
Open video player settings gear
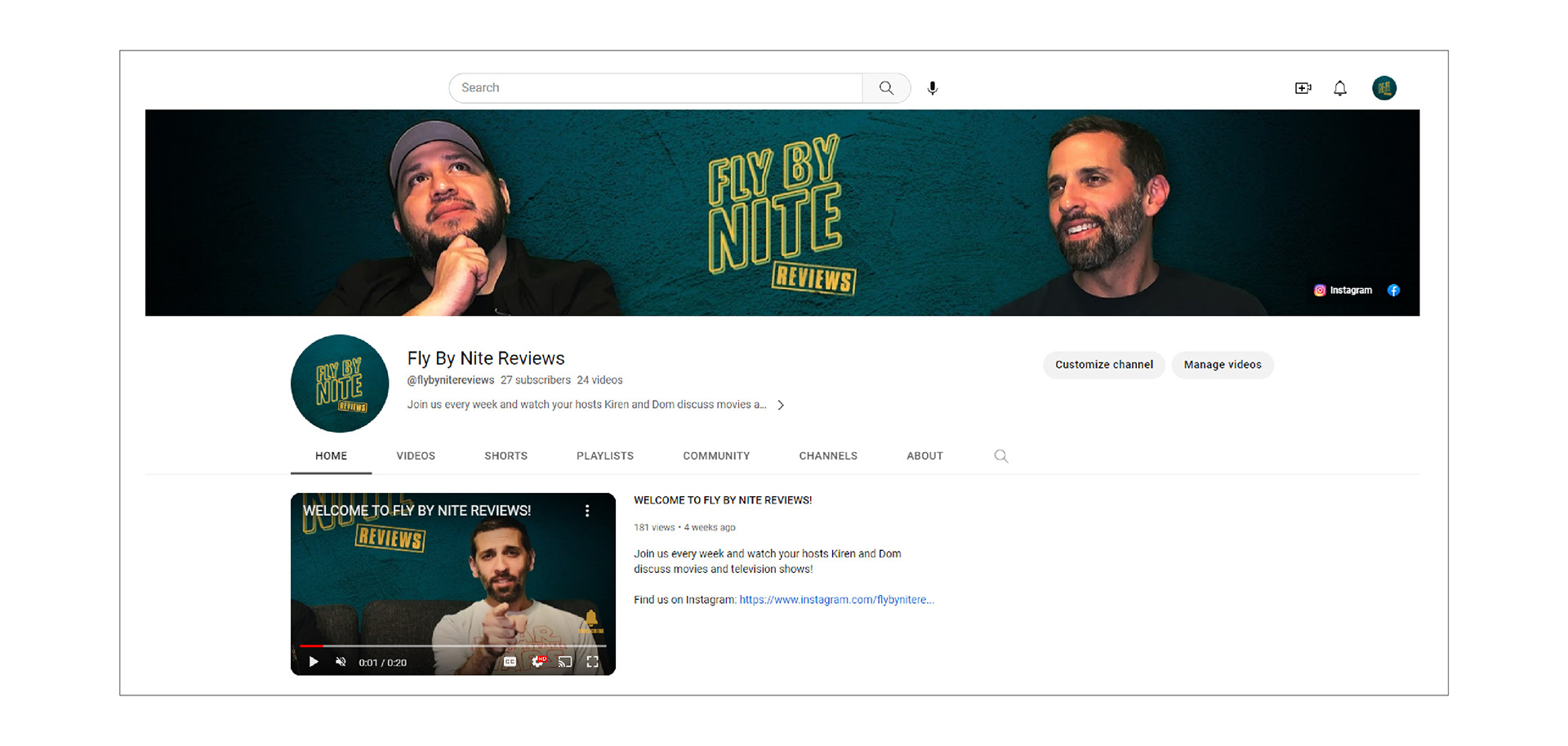coord(537,662)
